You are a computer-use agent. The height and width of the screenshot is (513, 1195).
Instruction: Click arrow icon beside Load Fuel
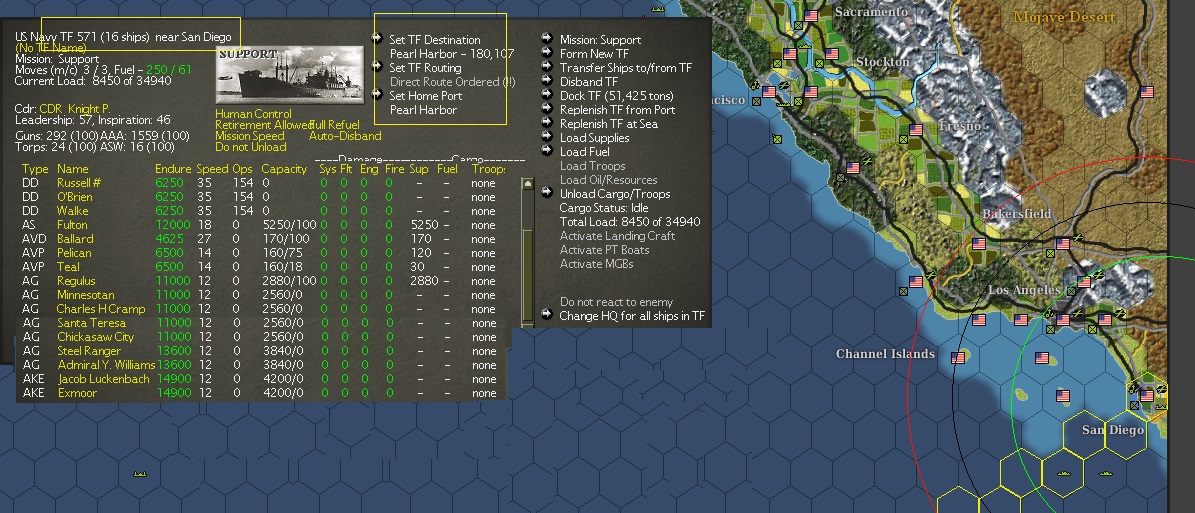coord(546,150)
